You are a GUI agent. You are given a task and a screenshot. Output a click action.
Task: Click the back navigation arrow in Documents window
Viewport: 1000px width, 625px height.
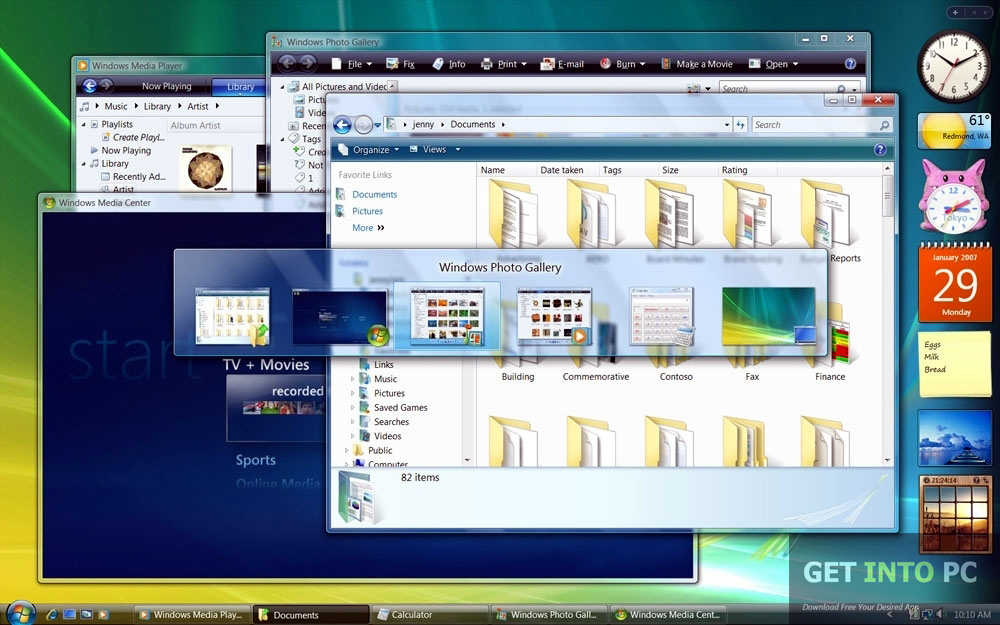coord(342,124)
